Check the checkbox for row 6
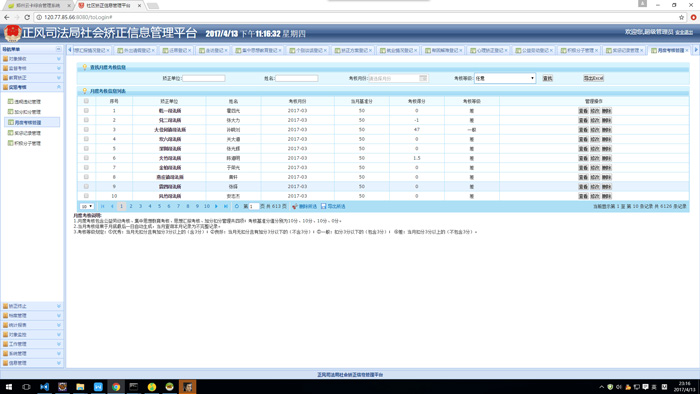Screen dimensions: 700x394 coord(86,158)
